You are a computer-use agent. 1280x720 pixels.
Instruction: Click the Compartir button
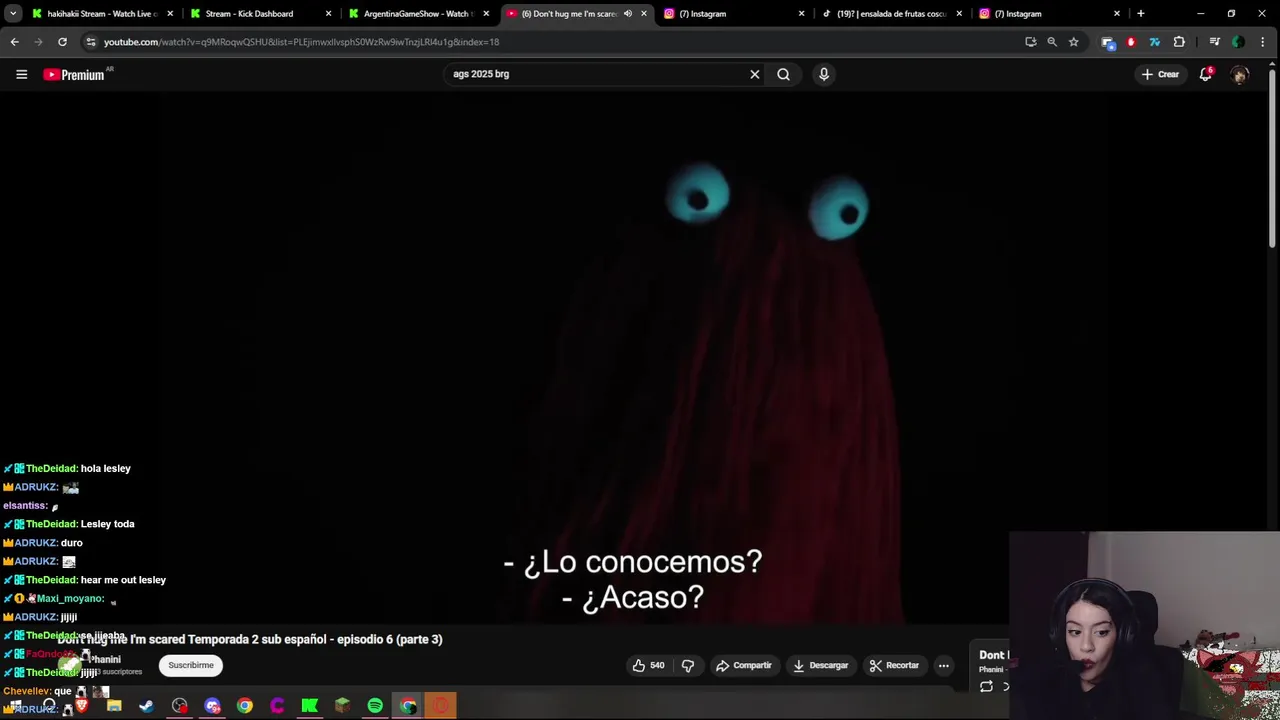[x=744, y=665]
